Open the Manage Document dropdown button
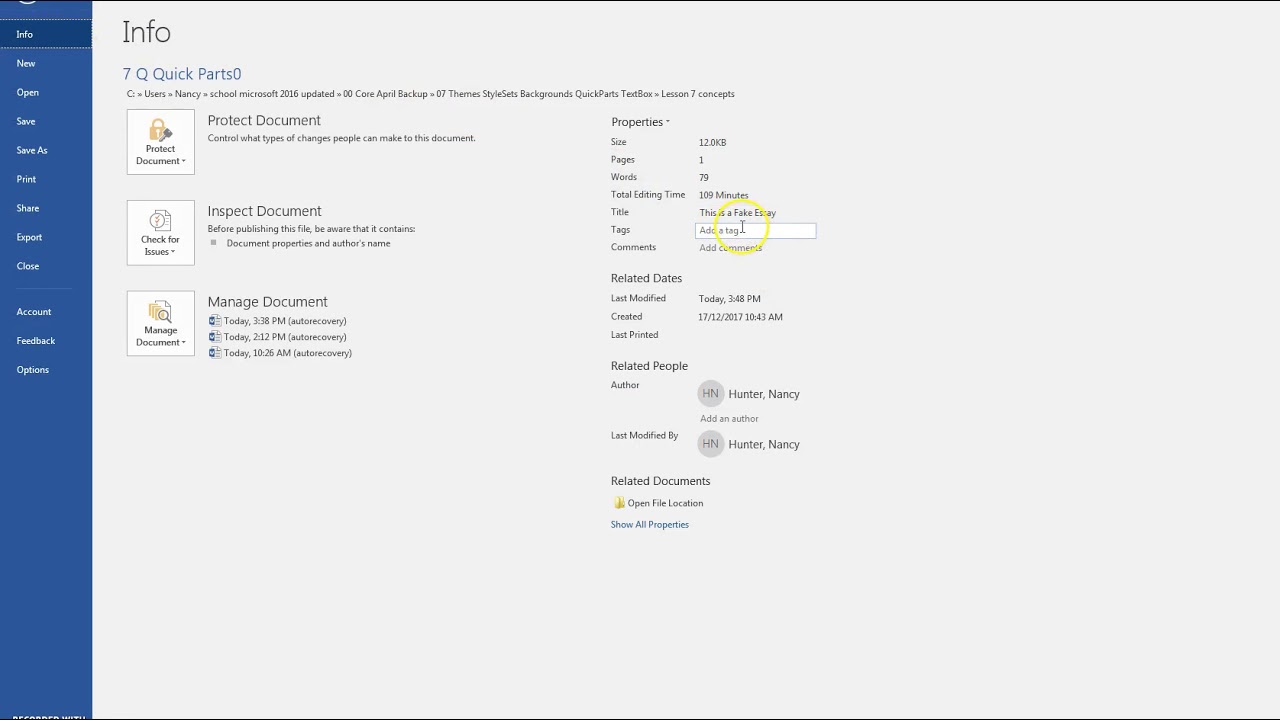The image size is (1280, 720). coord(160,324)
